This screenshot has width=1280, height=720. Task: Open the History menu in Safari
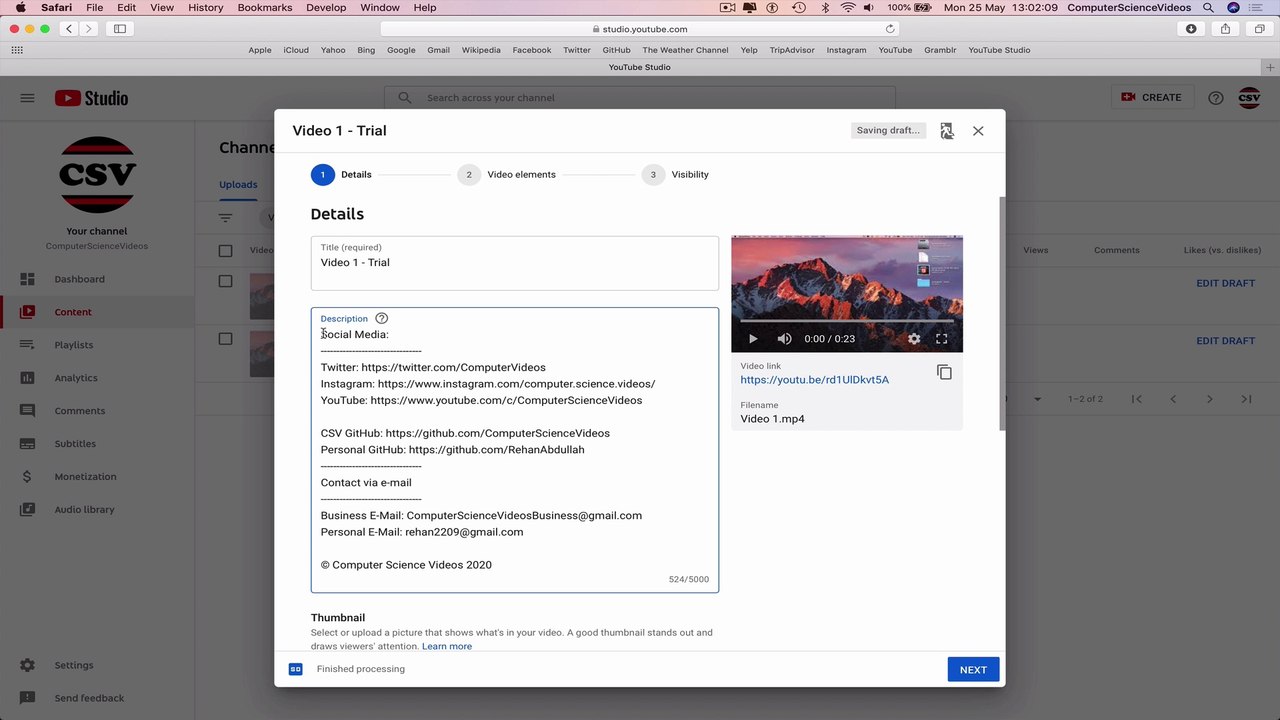click(x=206, y=7)
